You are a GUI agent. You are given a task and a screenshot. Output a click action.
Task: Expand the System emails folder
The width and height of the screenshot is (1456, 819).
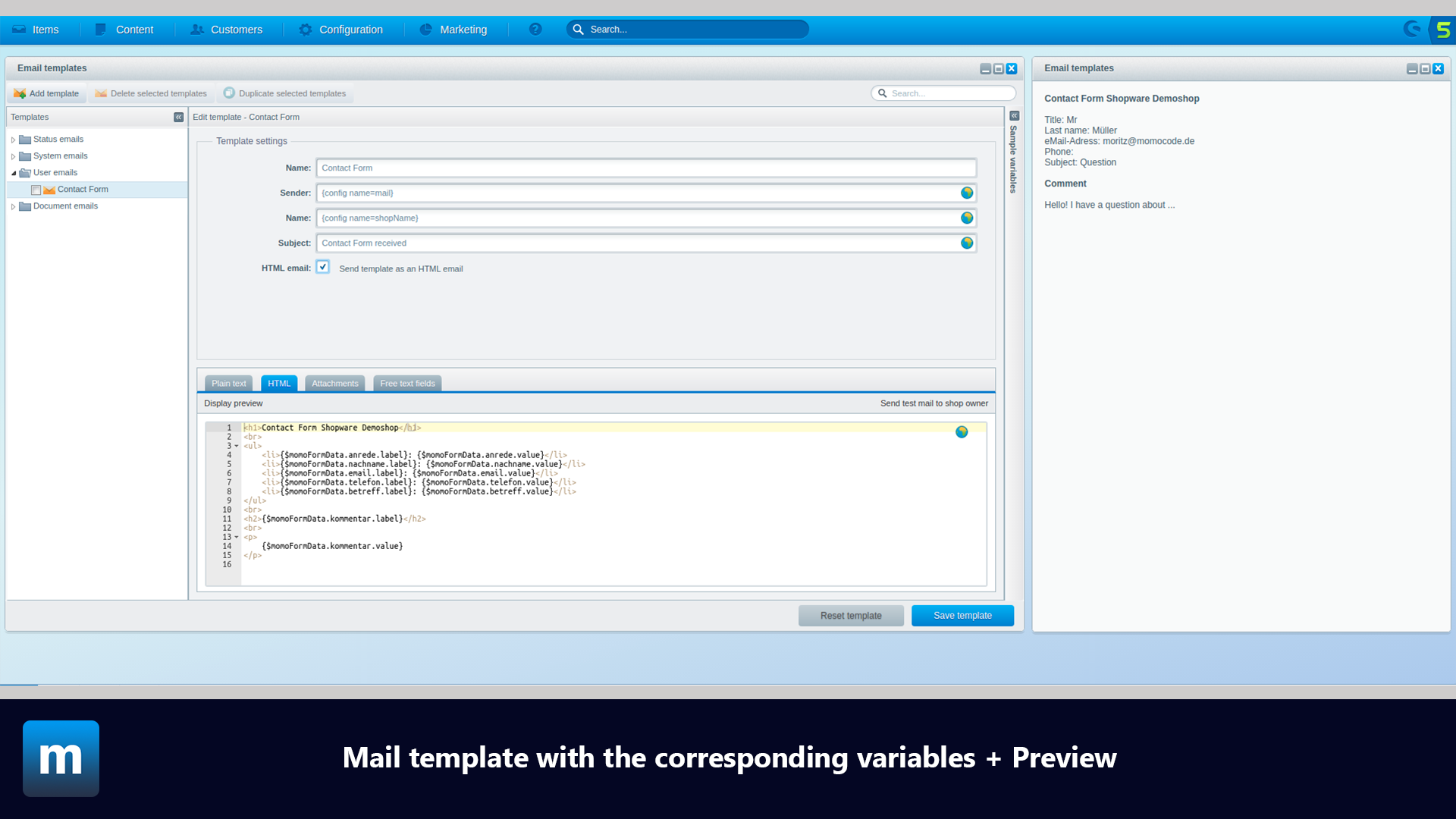[13, 156]
